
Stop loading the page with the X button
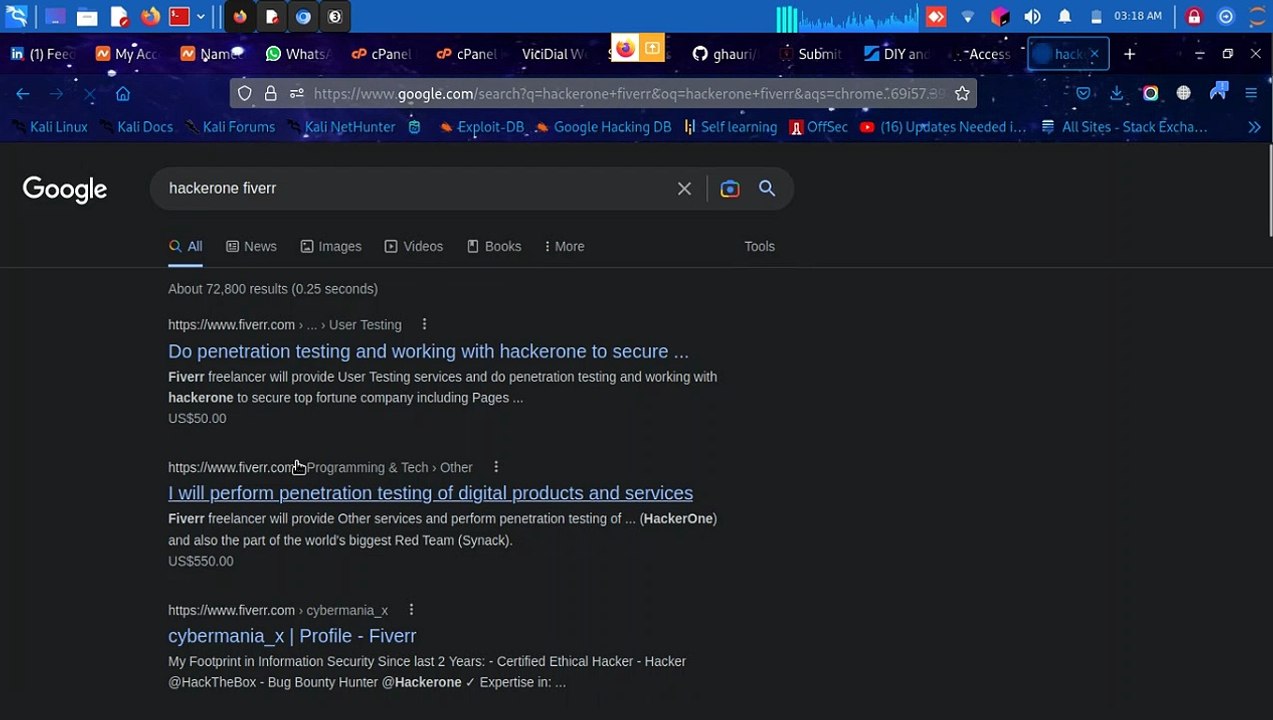(x=90, y=94)
